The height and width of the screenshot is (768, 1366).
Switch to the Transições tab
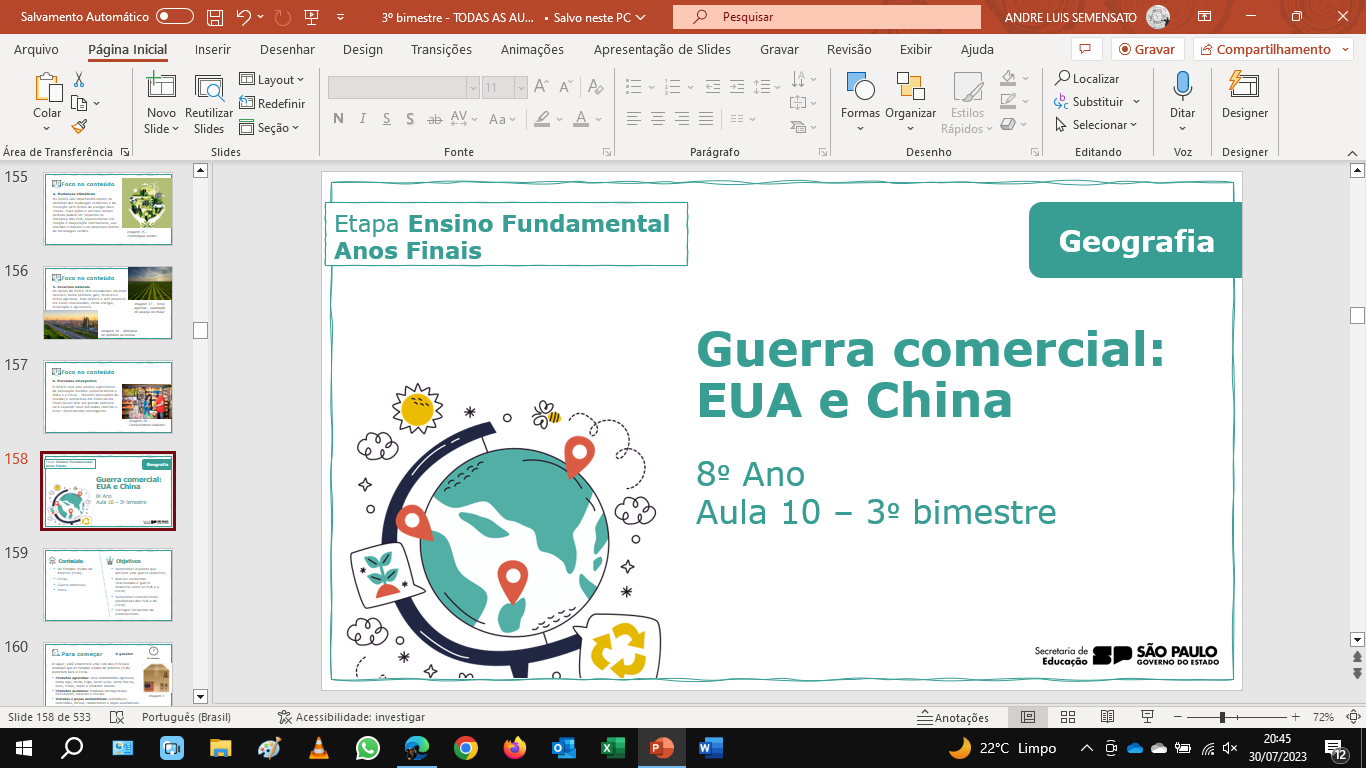coord(441,49)
